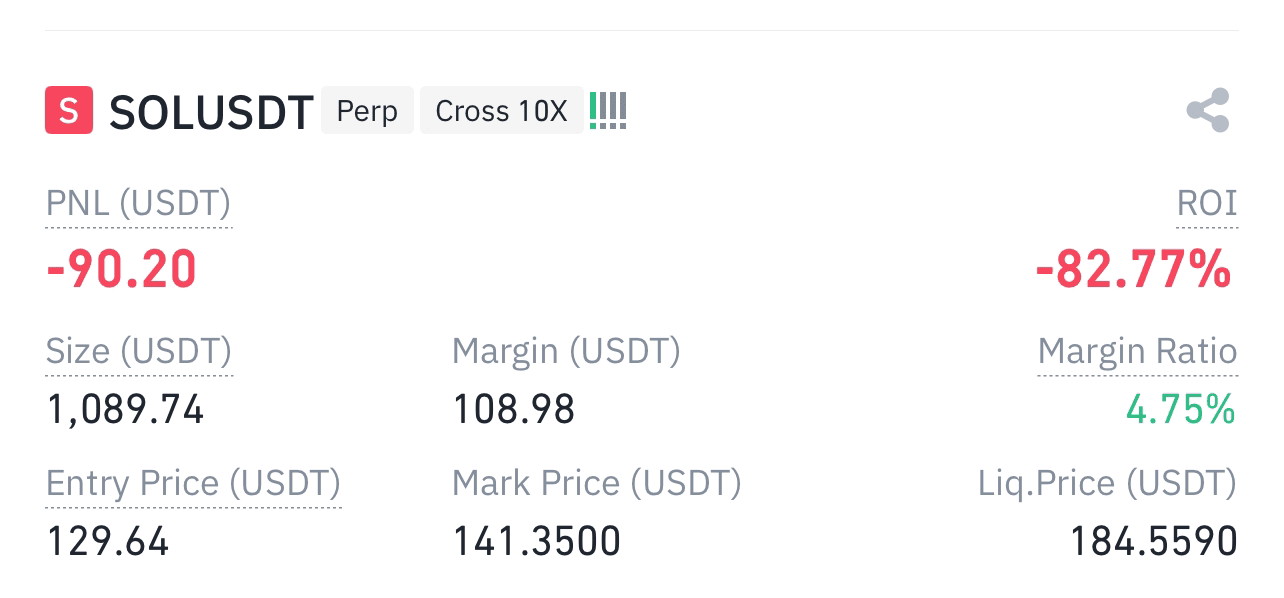Select the -82.77% ROI value
Viewport: 1284px width, 598px height.
click(x=1134, y=270)
